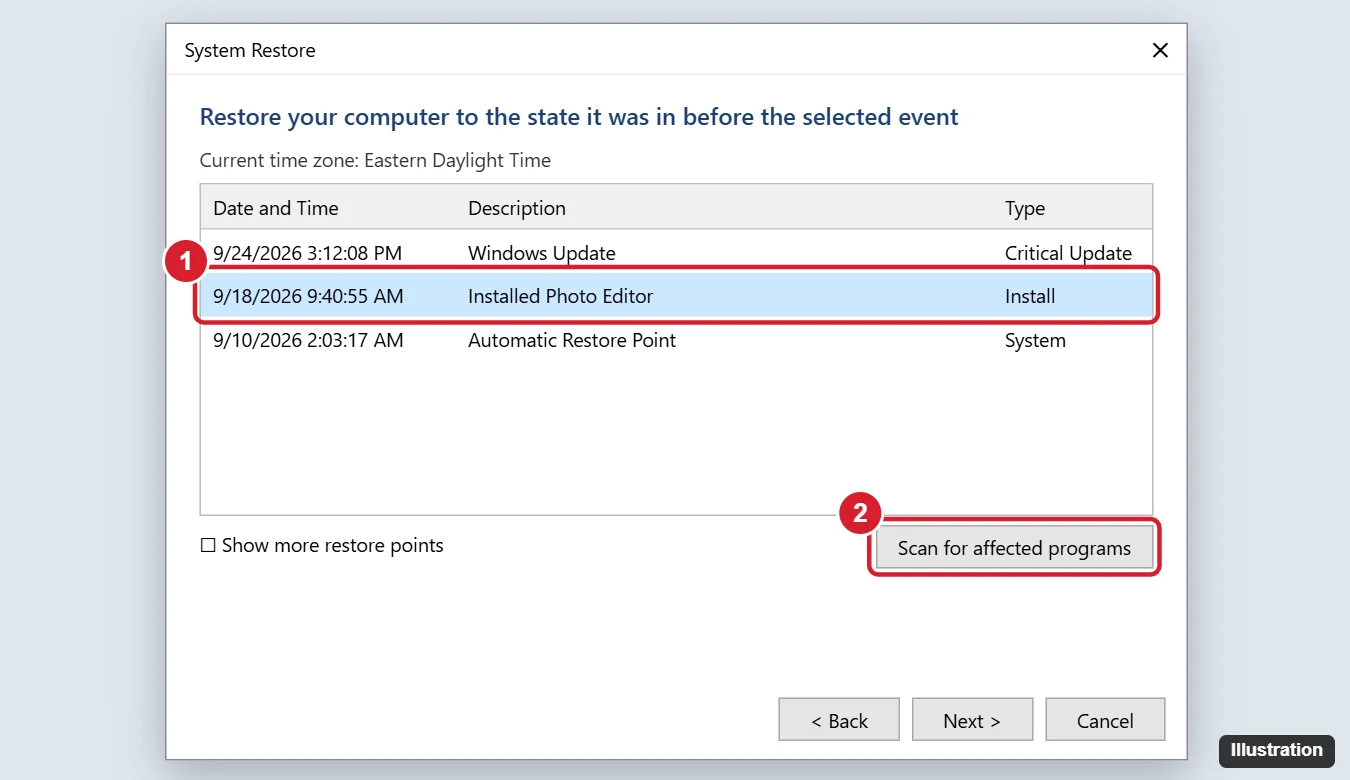1350x780 pixels.
Task: Click the 9/10/2026 2:03:17 AM date cell
Action: tap(309, 340)
